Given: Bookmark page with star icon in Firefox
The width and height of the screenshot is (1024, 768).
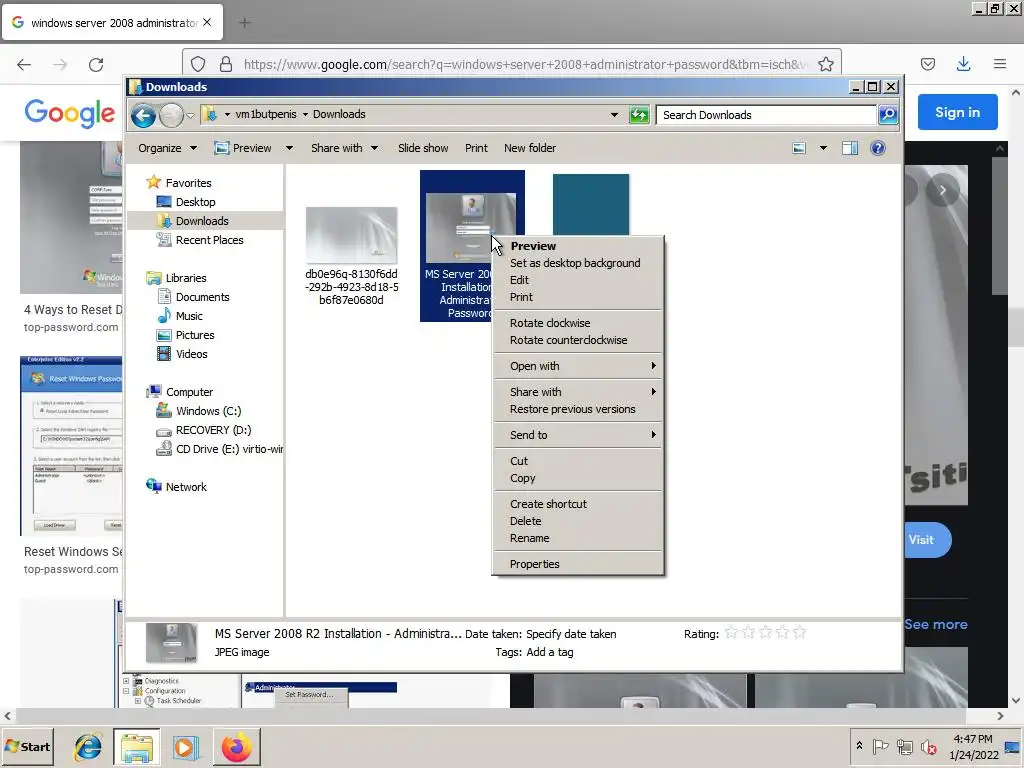Looking at the screenshot, I should [x=825, y=64].
